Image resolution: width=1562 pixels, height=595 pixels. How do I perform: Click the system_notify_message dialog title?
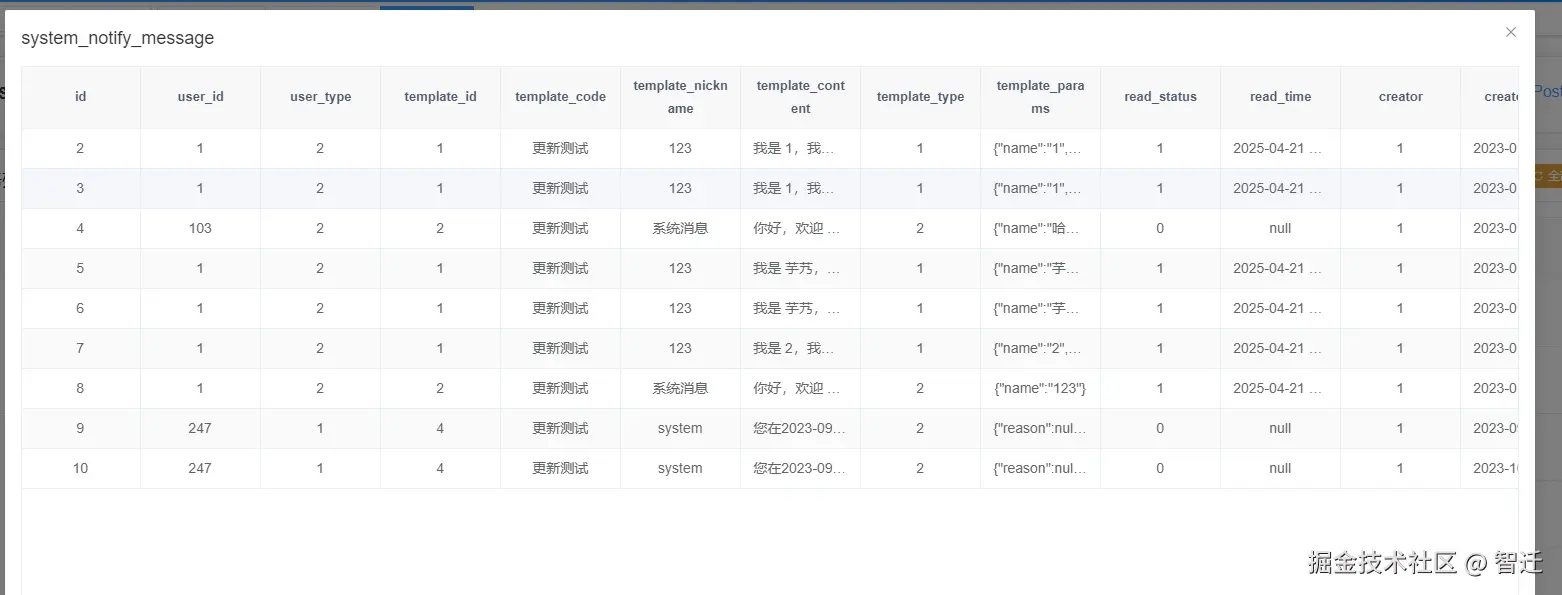(x=117, y=38)
